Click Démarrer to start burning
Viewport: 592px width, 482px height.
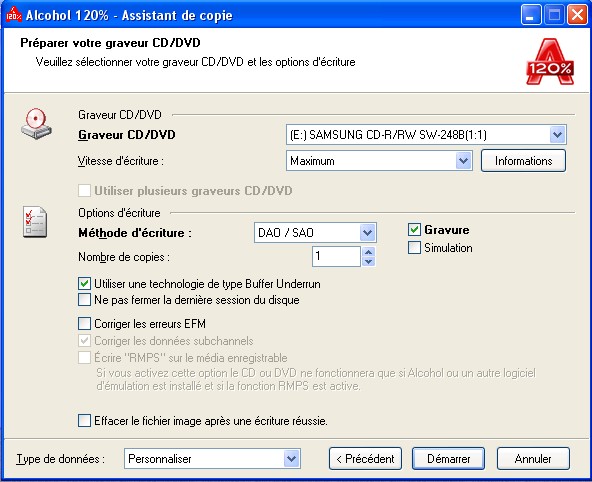point(449,459)
